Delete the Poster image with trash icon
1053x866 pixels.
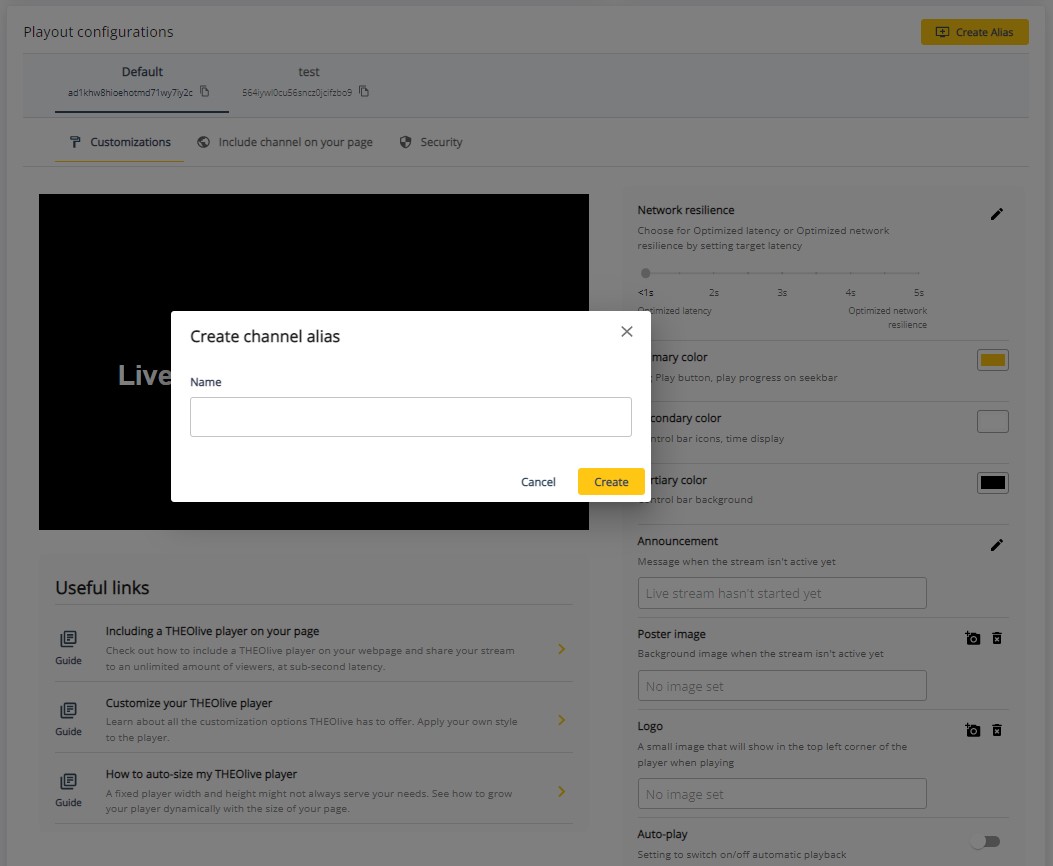pyautogui.click(x=997, y=637)
